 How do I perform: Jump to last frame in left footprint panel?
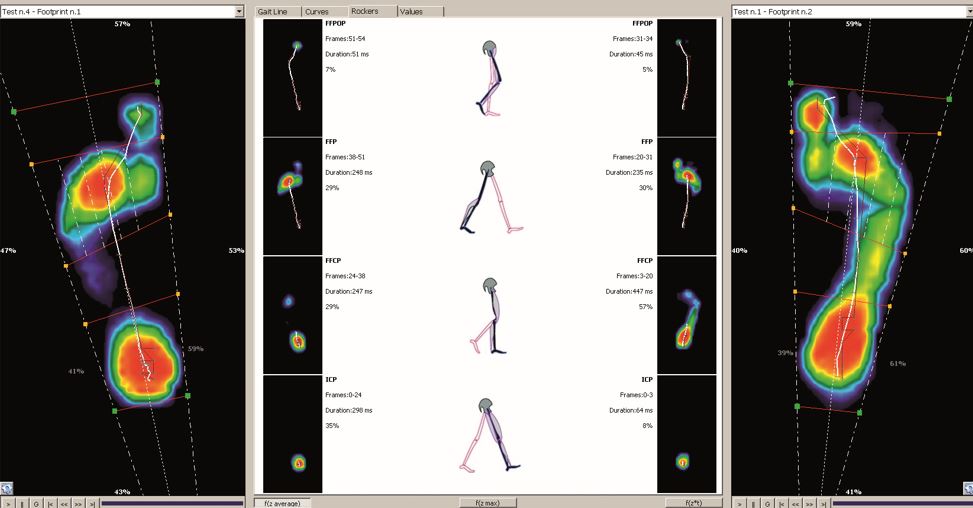[92, 504]
